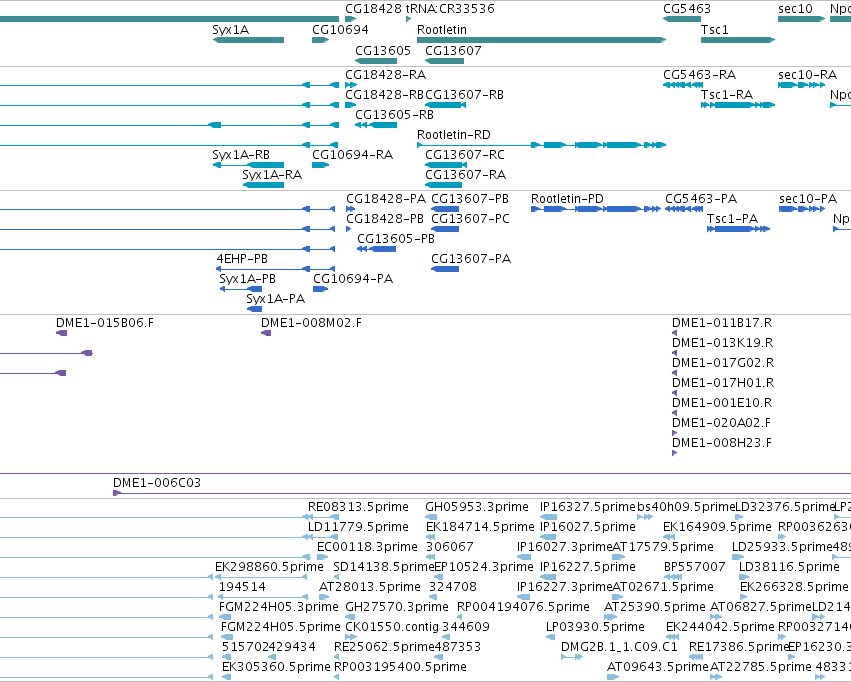The width and height of the screenshot is (851, 682).
Task: Click protein CG18428-PB label
Action: pos(385,219)
